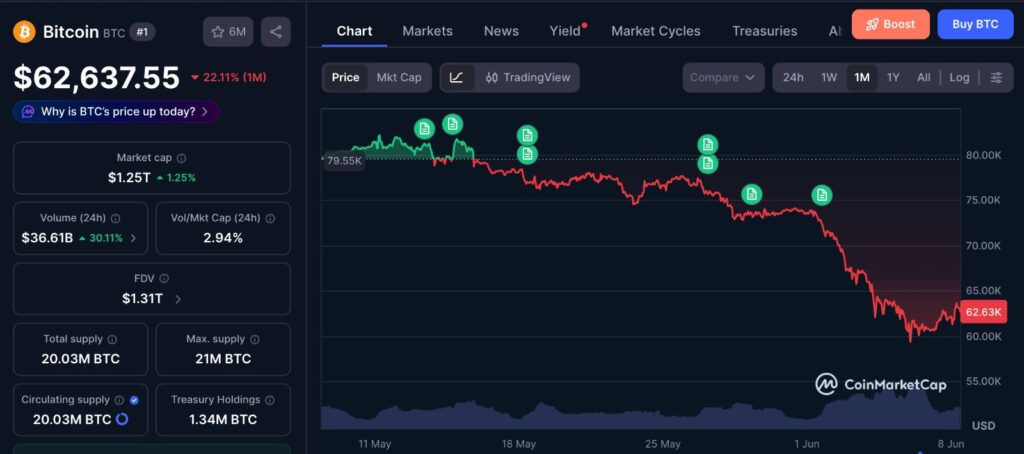Set the range to 24h
Screen dimensions: 1024x454
tap(793, 77)
